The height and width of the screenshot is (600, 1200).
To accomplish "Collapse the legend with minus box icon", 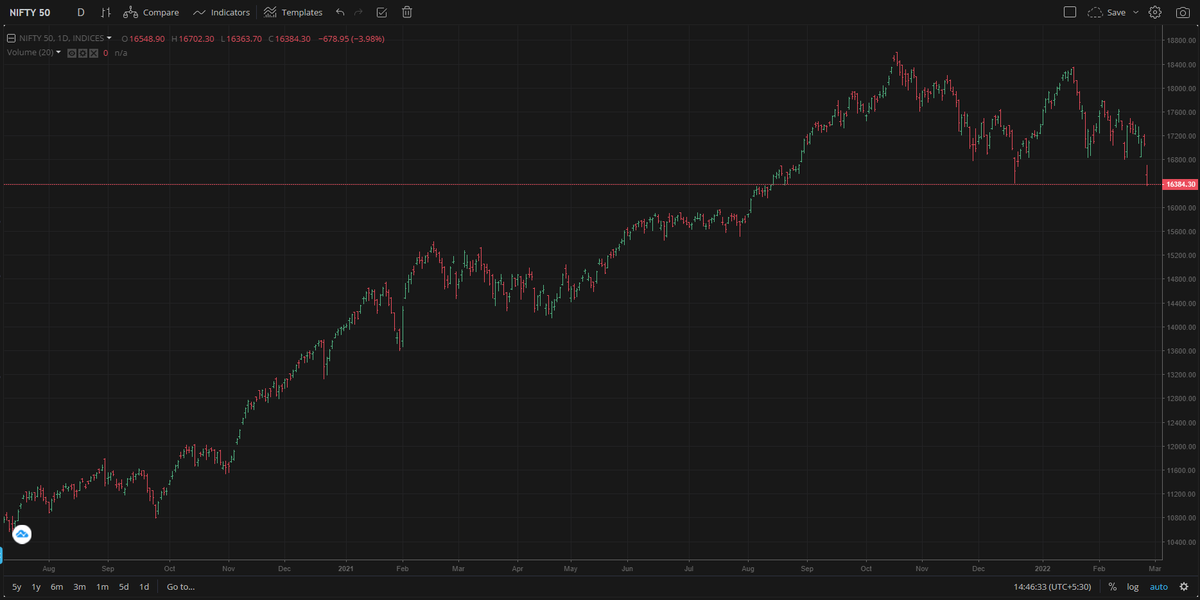I will coord(11,38).
